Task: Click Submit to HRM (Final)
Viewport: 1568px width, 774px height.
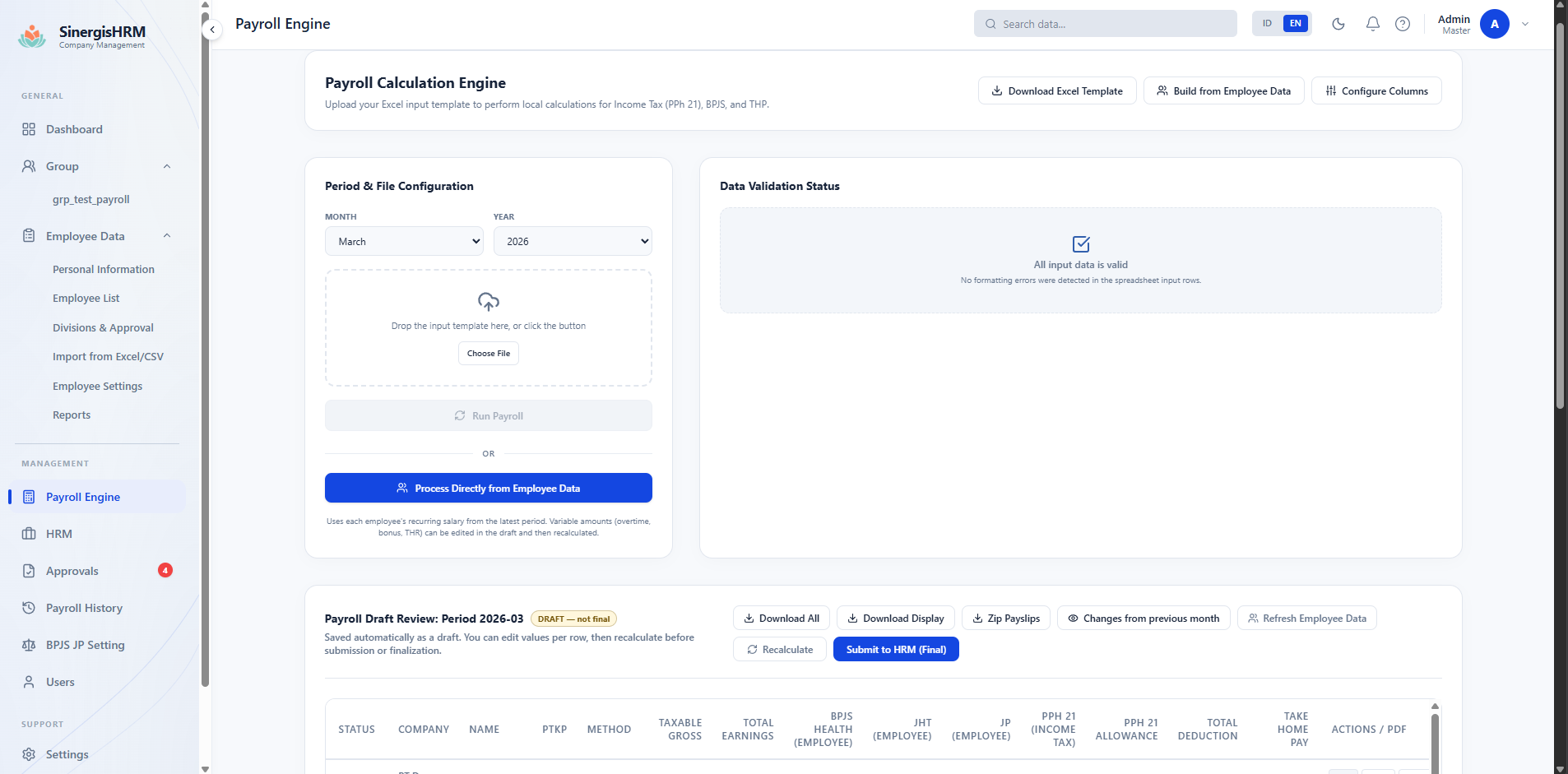Action: [x=896, y=649]
